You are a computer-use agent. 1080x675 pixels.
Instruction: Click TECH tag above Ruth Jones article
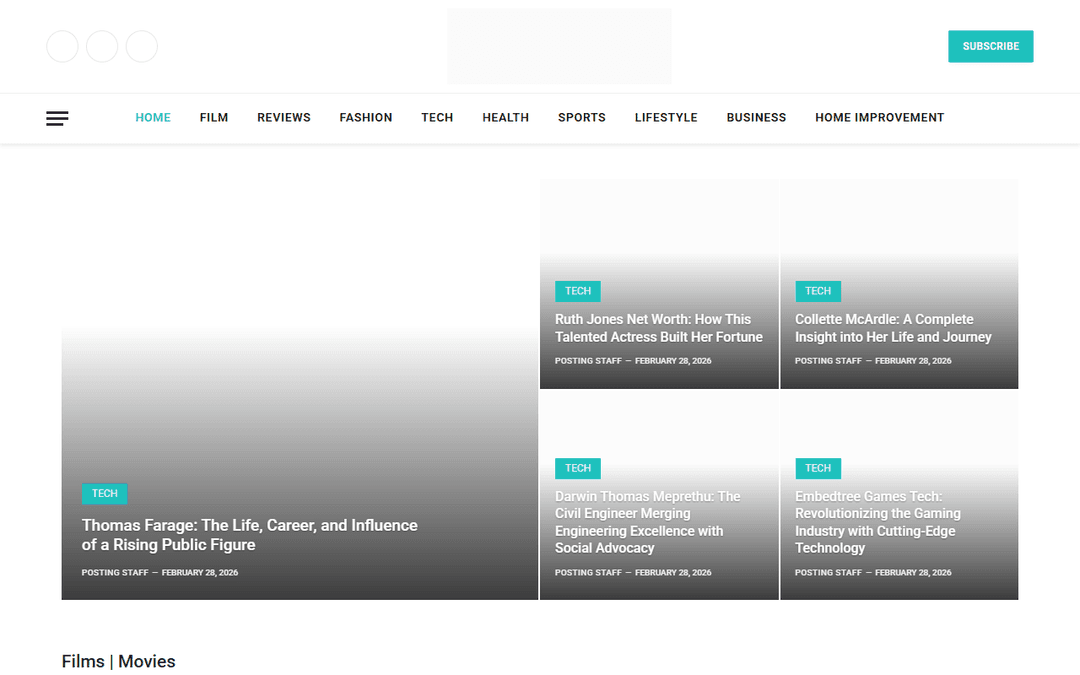(x=578, y=291)
